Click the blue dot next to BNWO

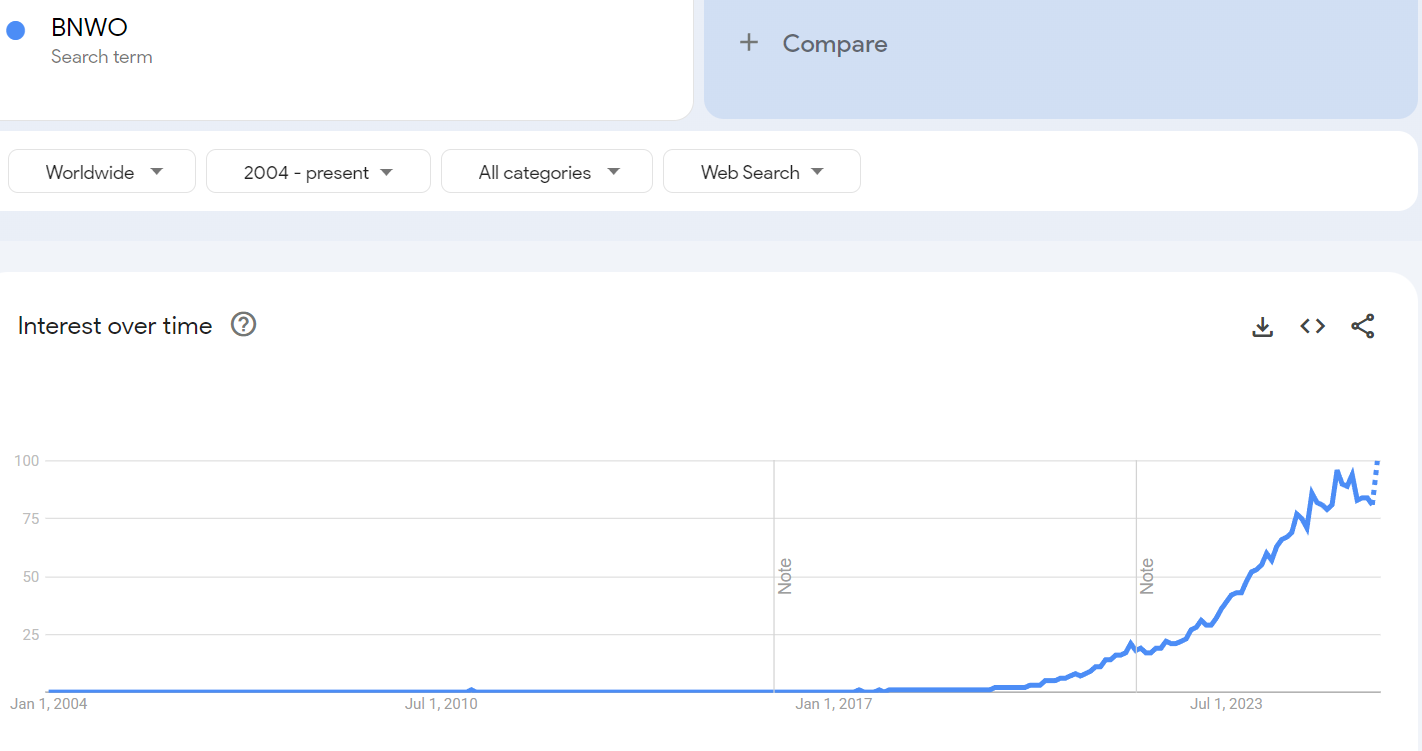click(x=15, y=30)
